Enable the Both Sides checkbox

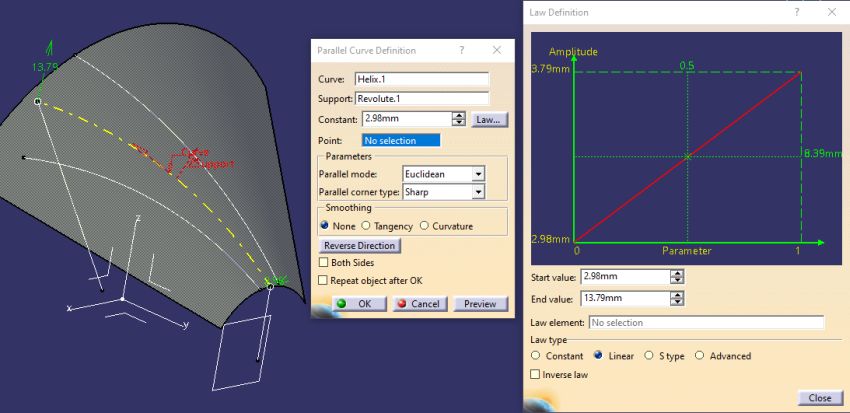pyautogui.click(x=323, y=262)
